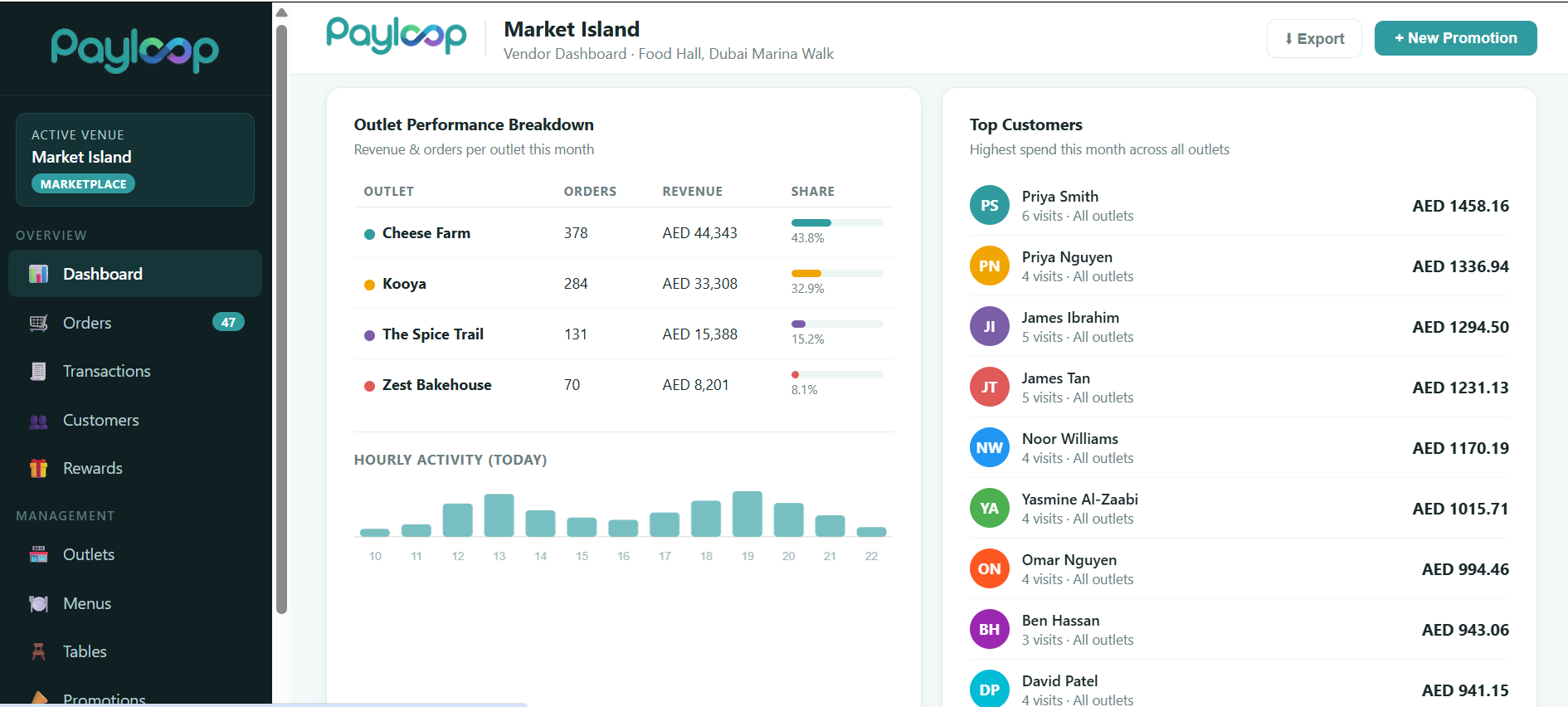This screenshot has height=707, width=1568.
Task: Click the OUTLET column header
Action: 388,192
